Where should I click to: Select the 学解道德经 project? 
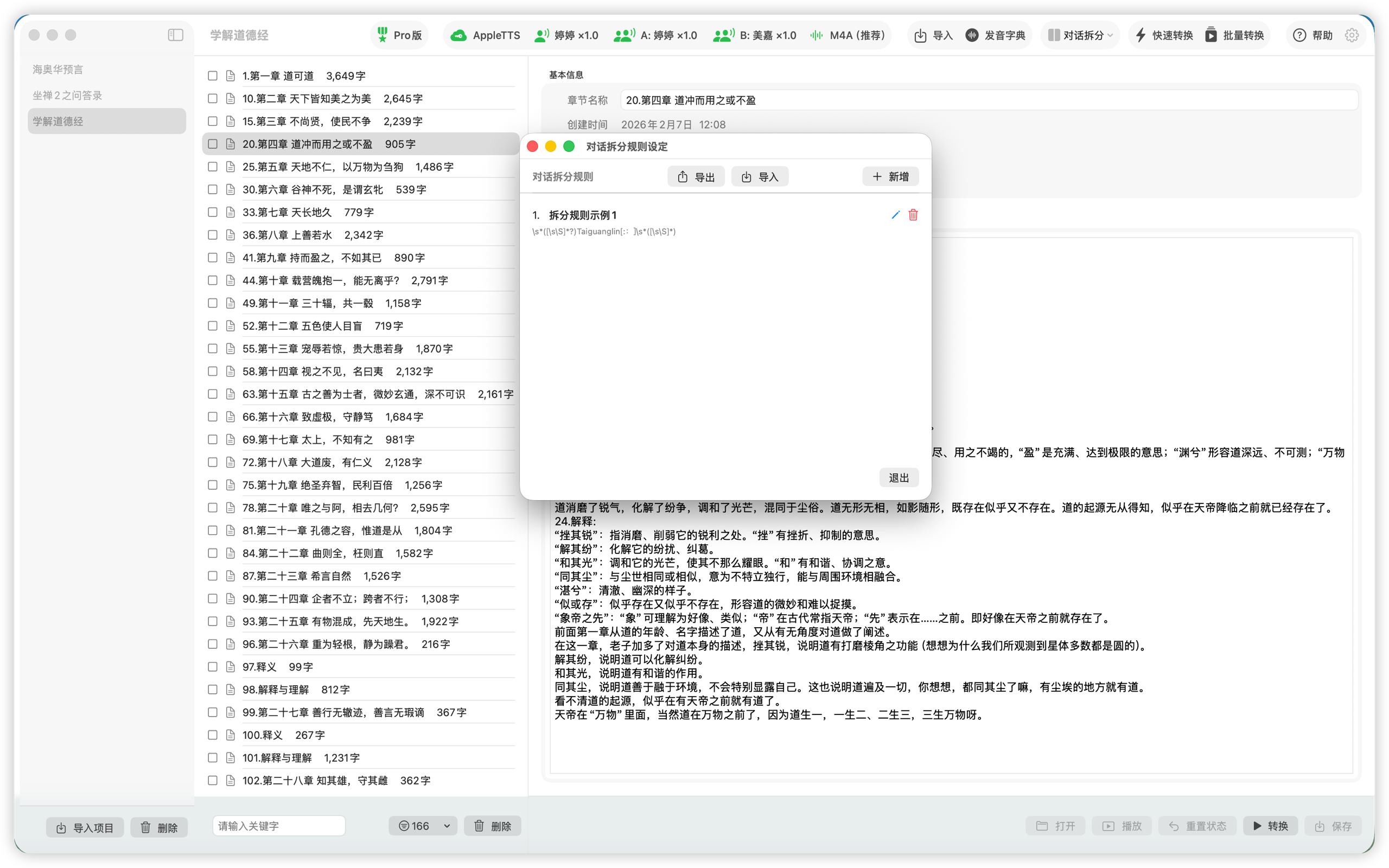[107, 121]
